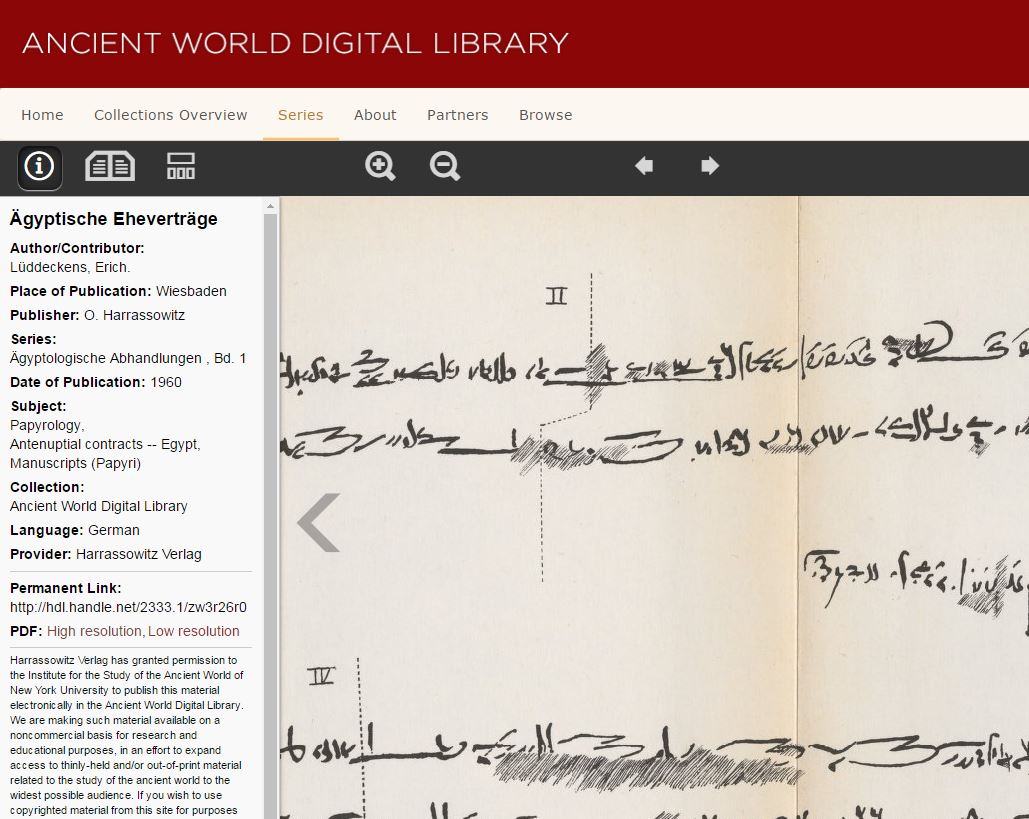Screen dimensions: 1029x819
Task: Download the High resolution PDF
Action: [94, 631]
